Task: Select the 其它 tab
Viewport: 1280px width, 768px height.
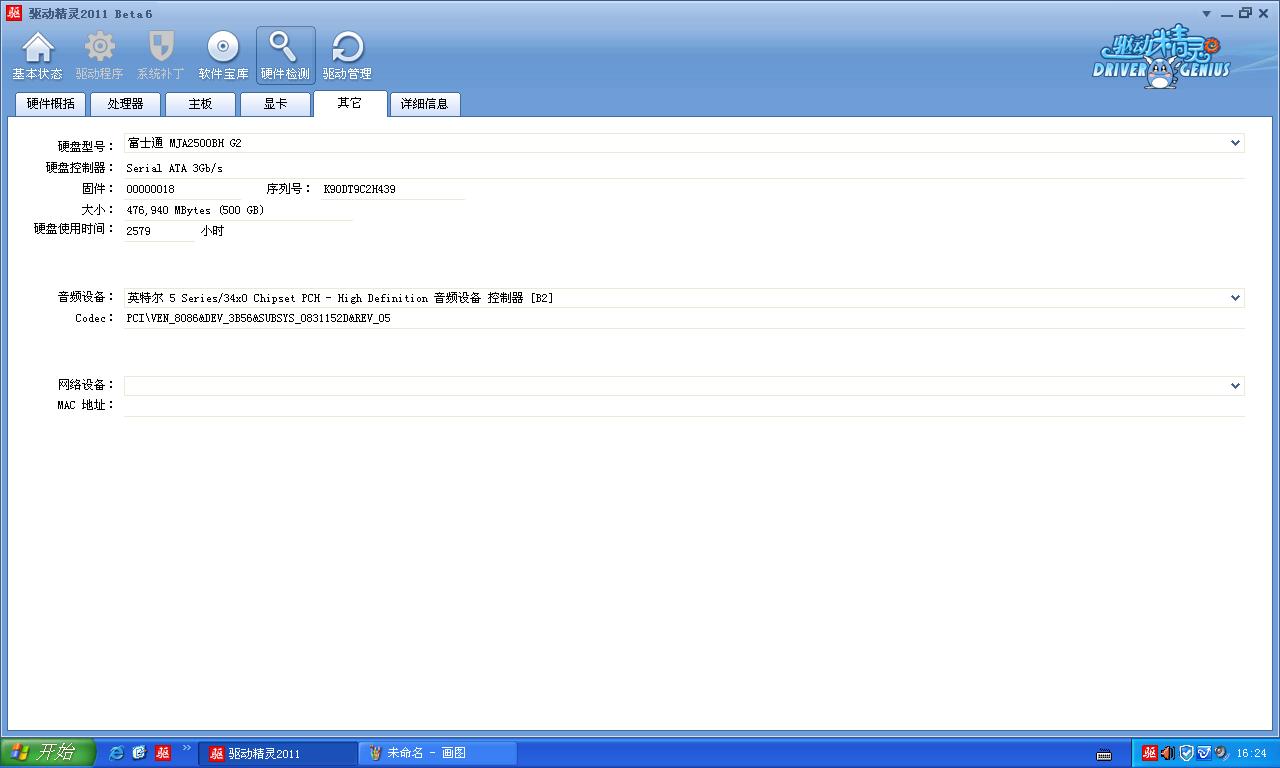Action: (x=350, y=103)
